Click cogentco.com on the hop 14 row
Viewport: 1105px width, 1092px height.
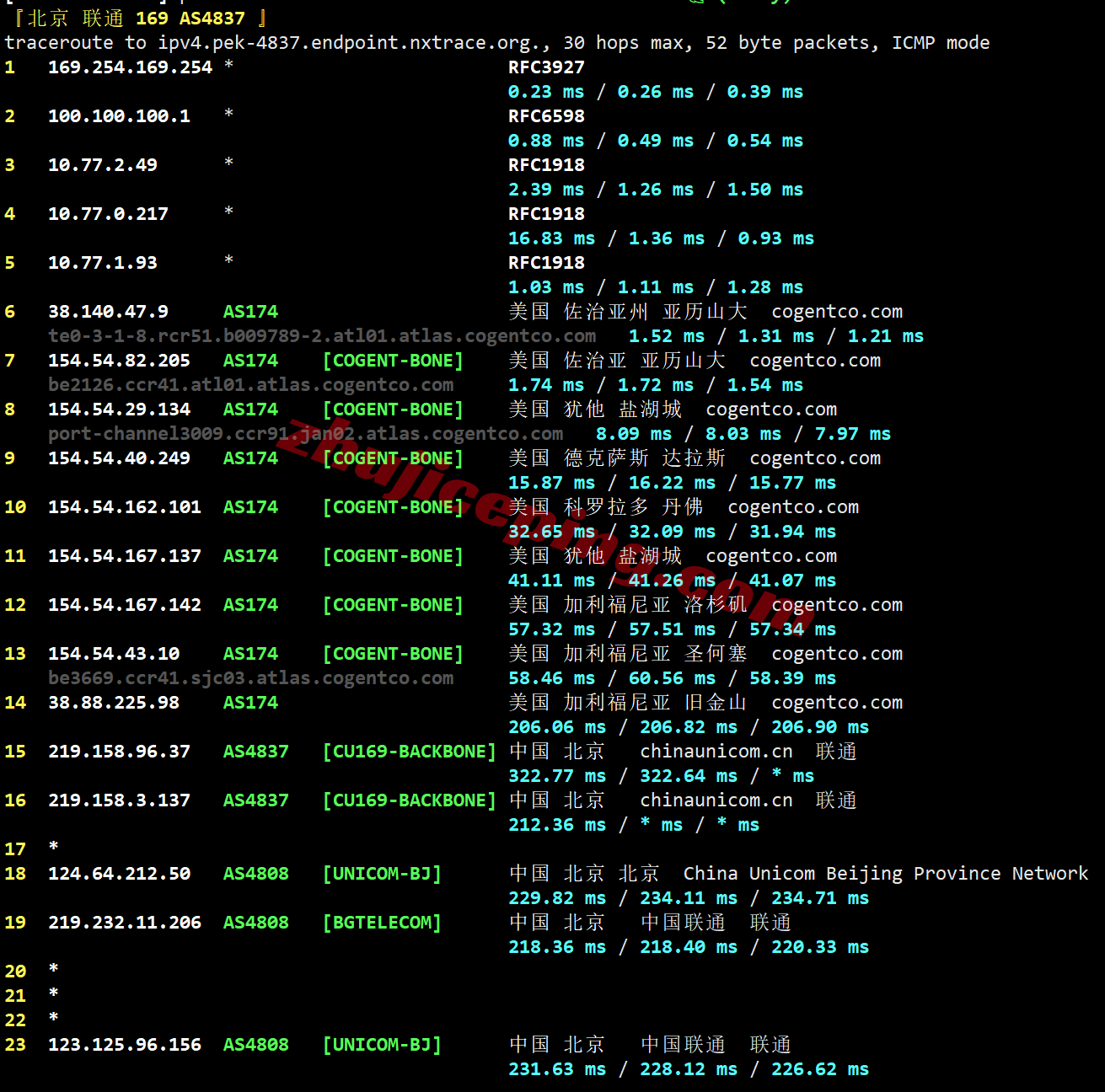[837, 703]
